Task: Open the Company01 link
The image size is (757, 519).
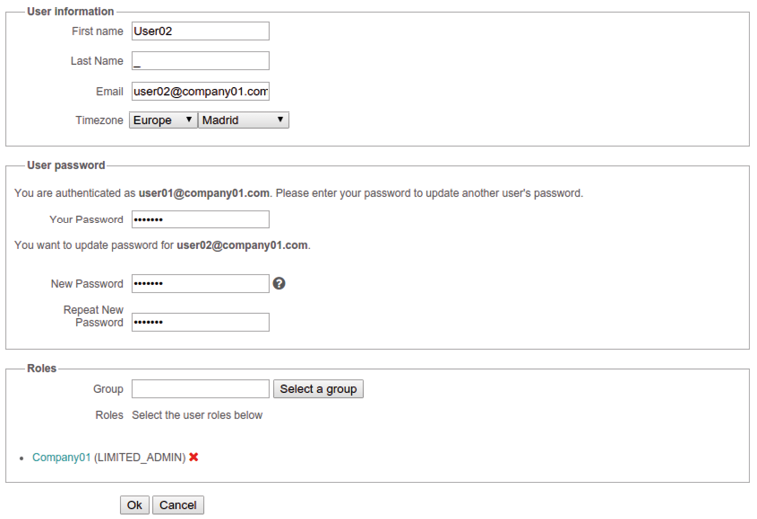Action: click(61, 457)
